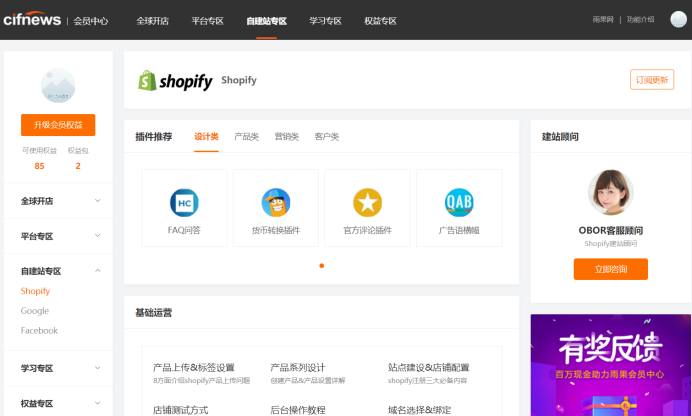Collapse the 自建站专区 sidebar section
Screen dimensions: 692x416
coord(58,271)
